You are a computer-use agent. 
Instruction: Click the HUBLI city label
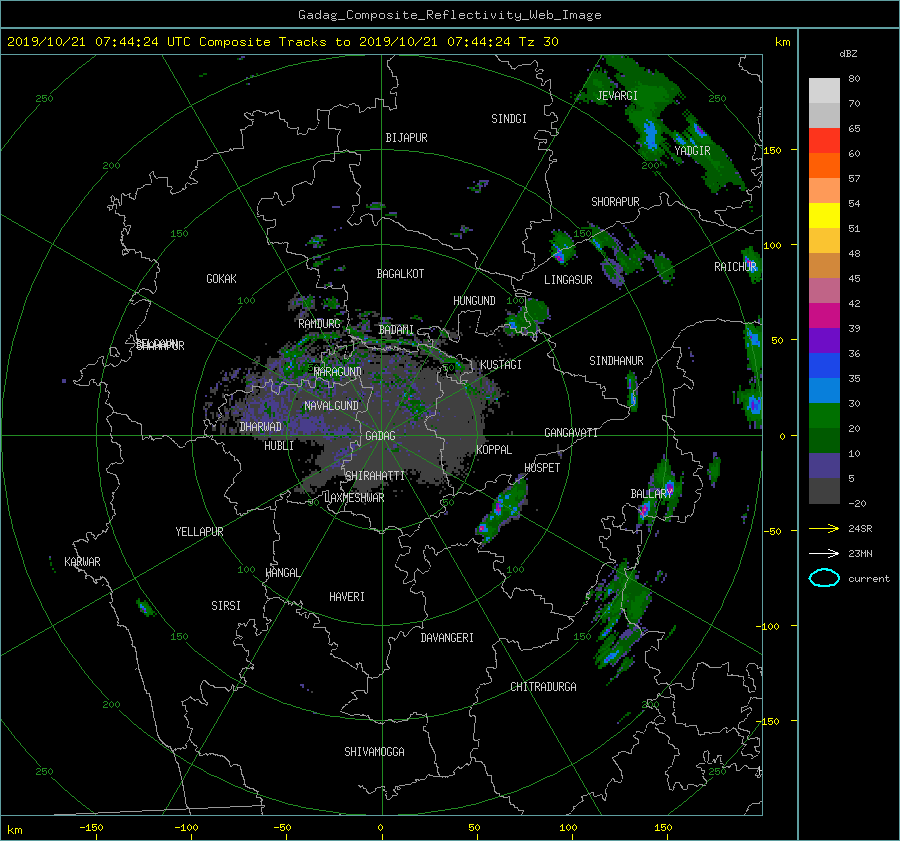click(x=278, y=446)
